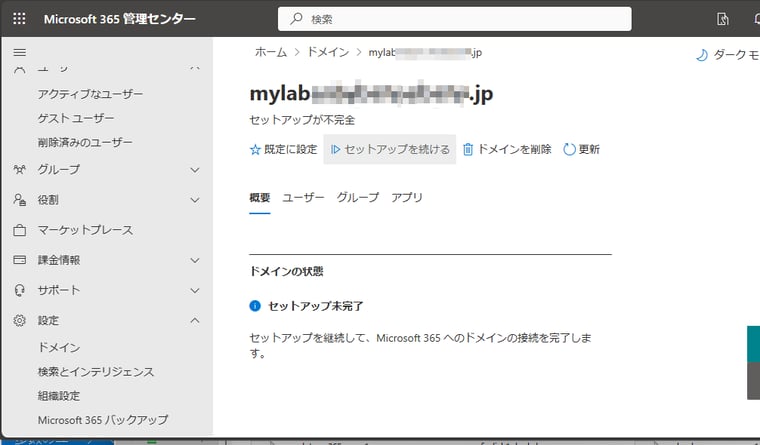760x445 pixels.
Task: Click the Microsoft 365 管理センター title
Action: 120,19
